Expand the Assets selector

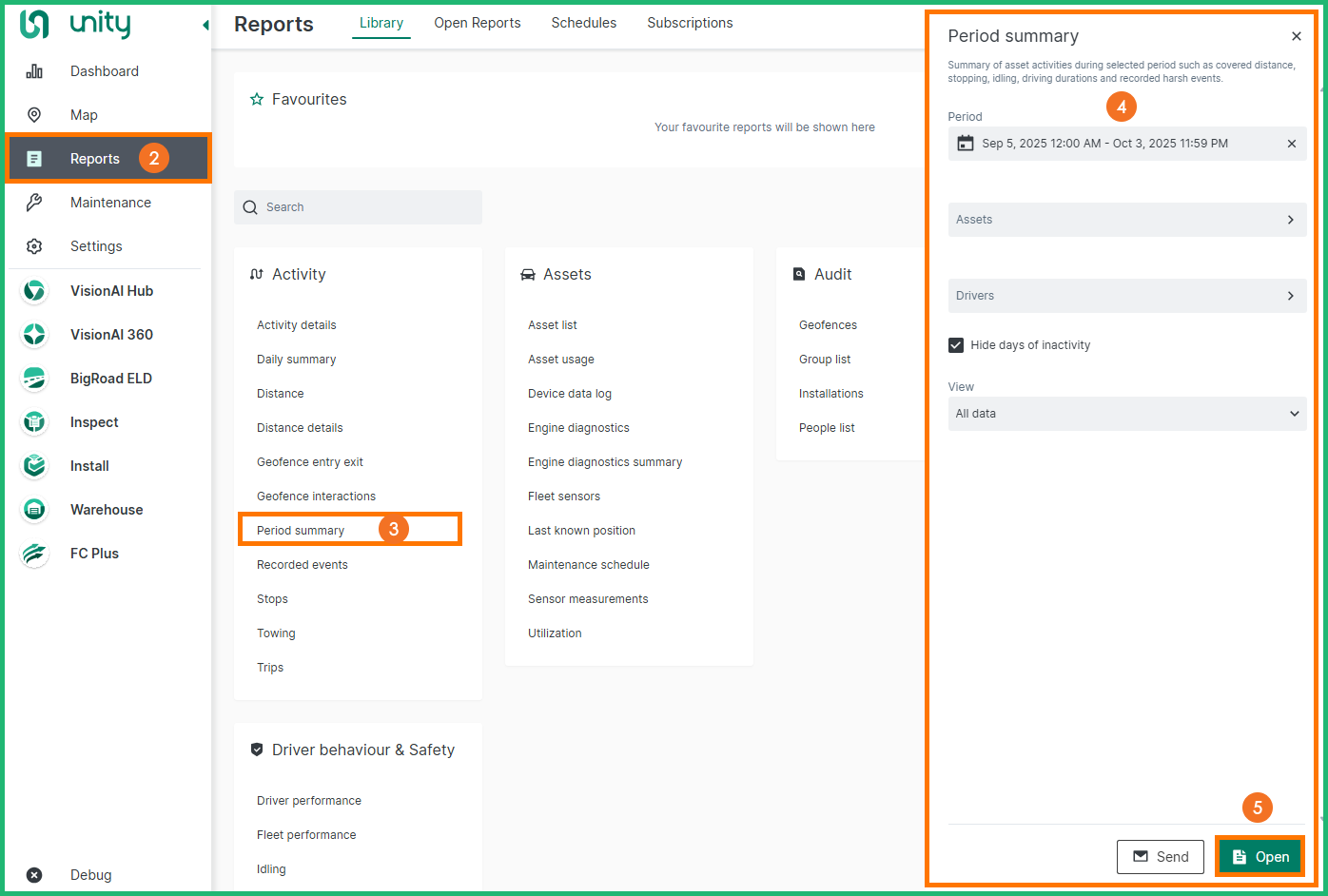tap(1126, 220)
